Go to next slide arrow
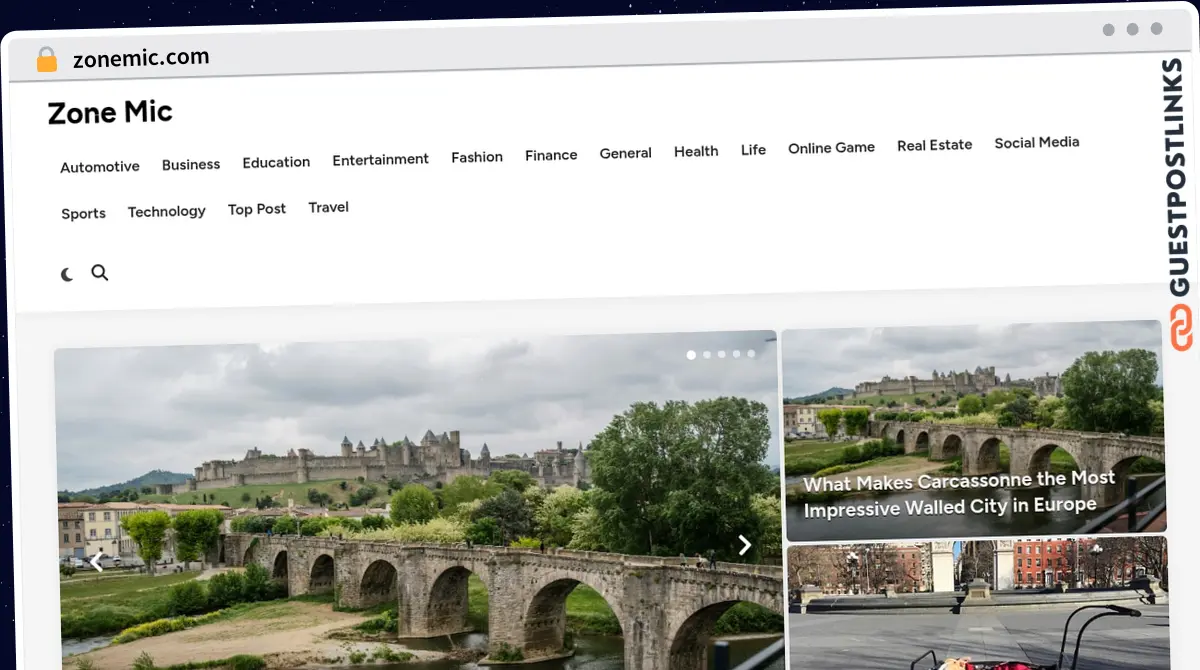Image resolution: width=1200 pixels, height=670 pixels. [x=744, y=545]
